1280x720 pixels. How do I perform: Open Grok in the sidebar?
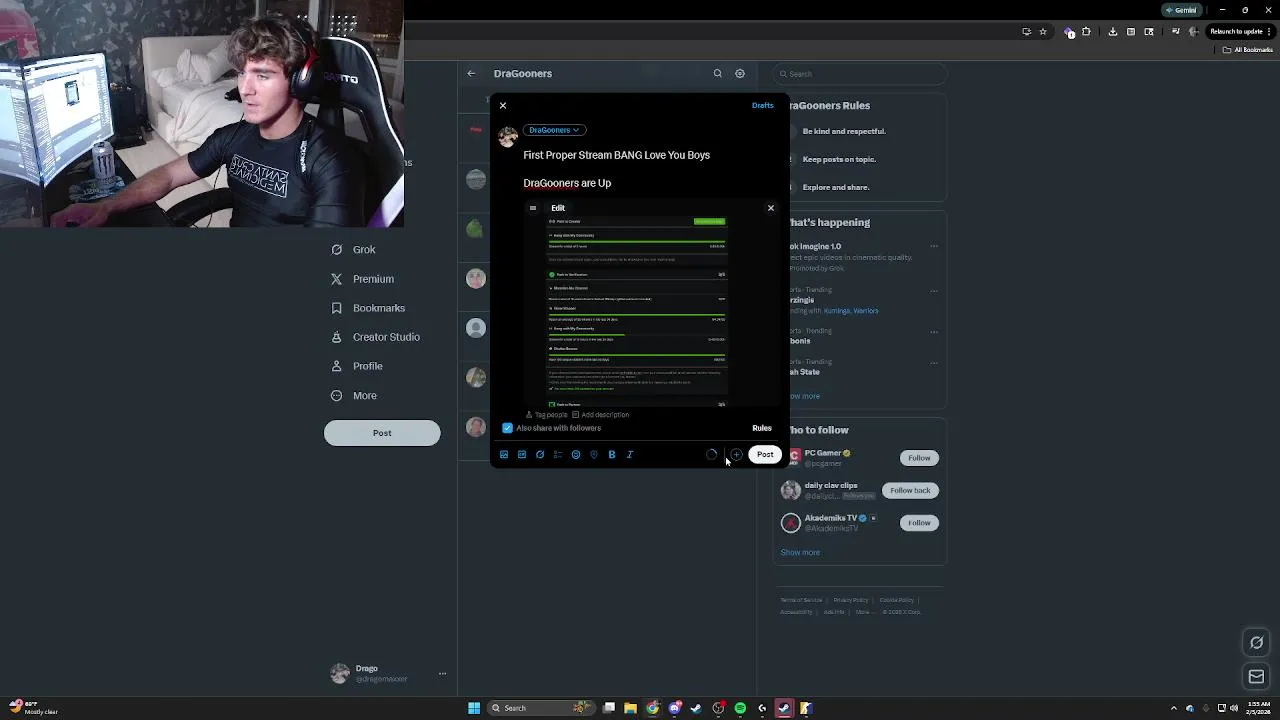pyautogui.click(x=353, y=250)
